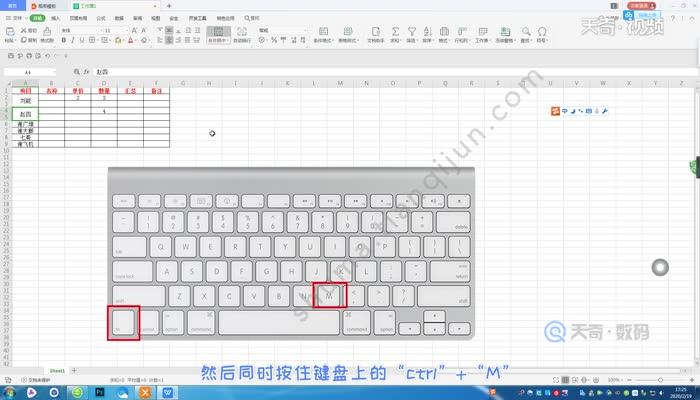Toggle automatic text wrapping (自动换行)
This screenshot has height=400, width=700.
(242, 34)
